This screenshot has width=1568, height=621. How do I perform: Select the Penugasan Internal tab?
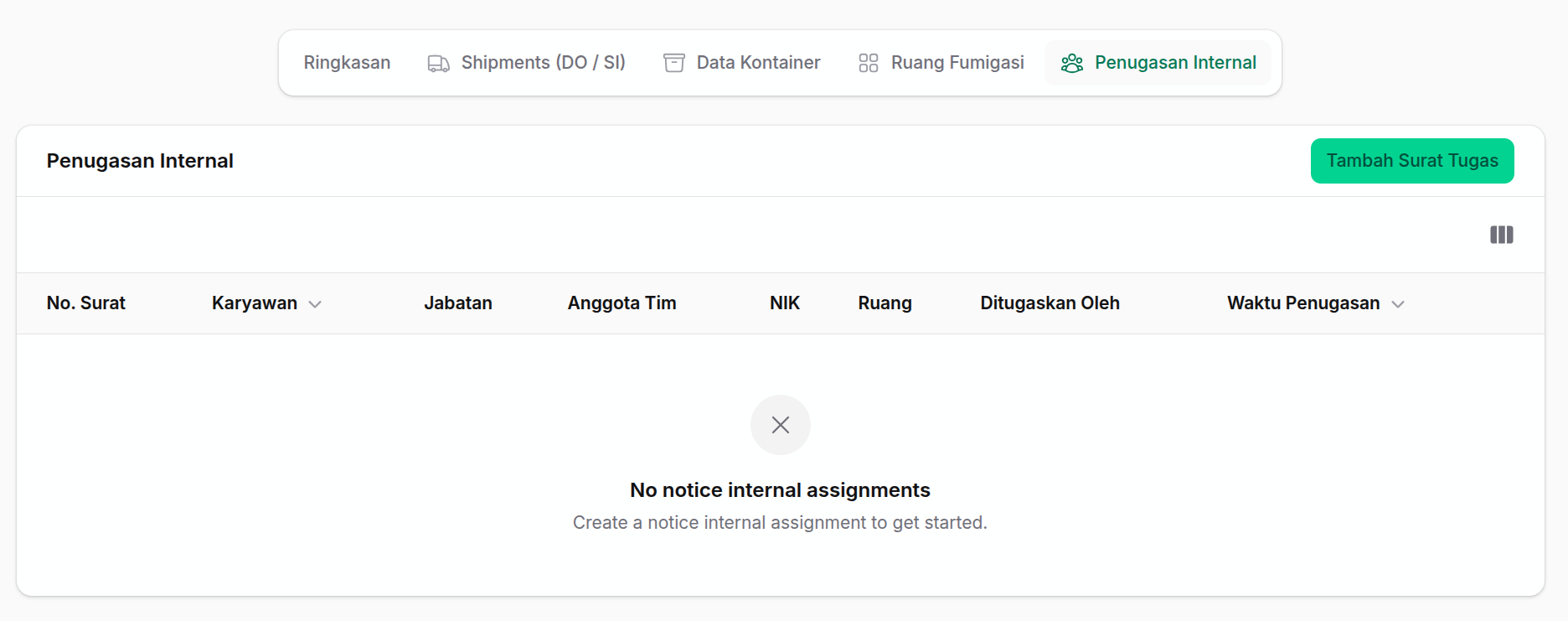1158,63
